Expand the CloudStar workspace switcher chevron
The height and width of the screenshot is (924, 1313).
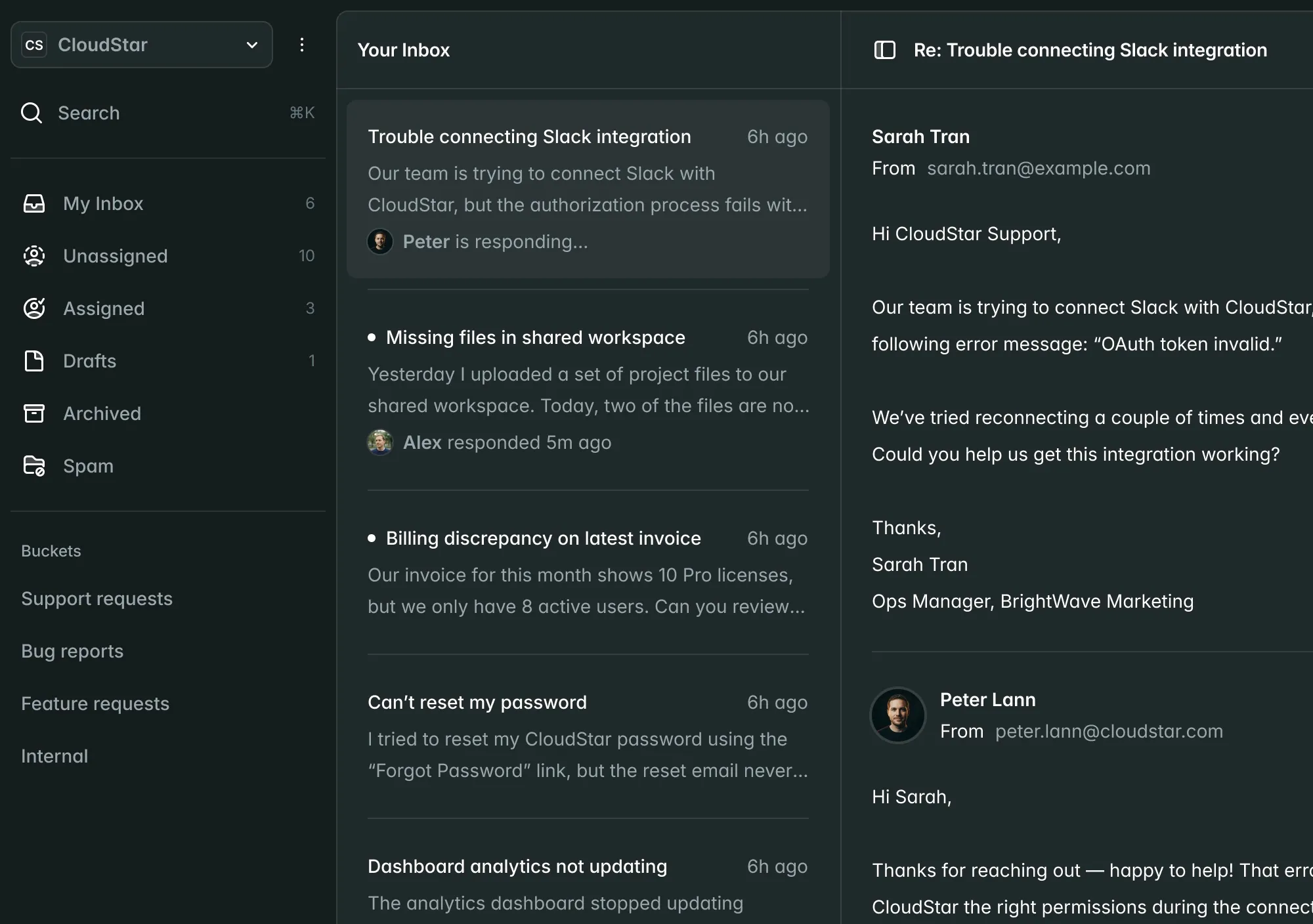point(251,45)
